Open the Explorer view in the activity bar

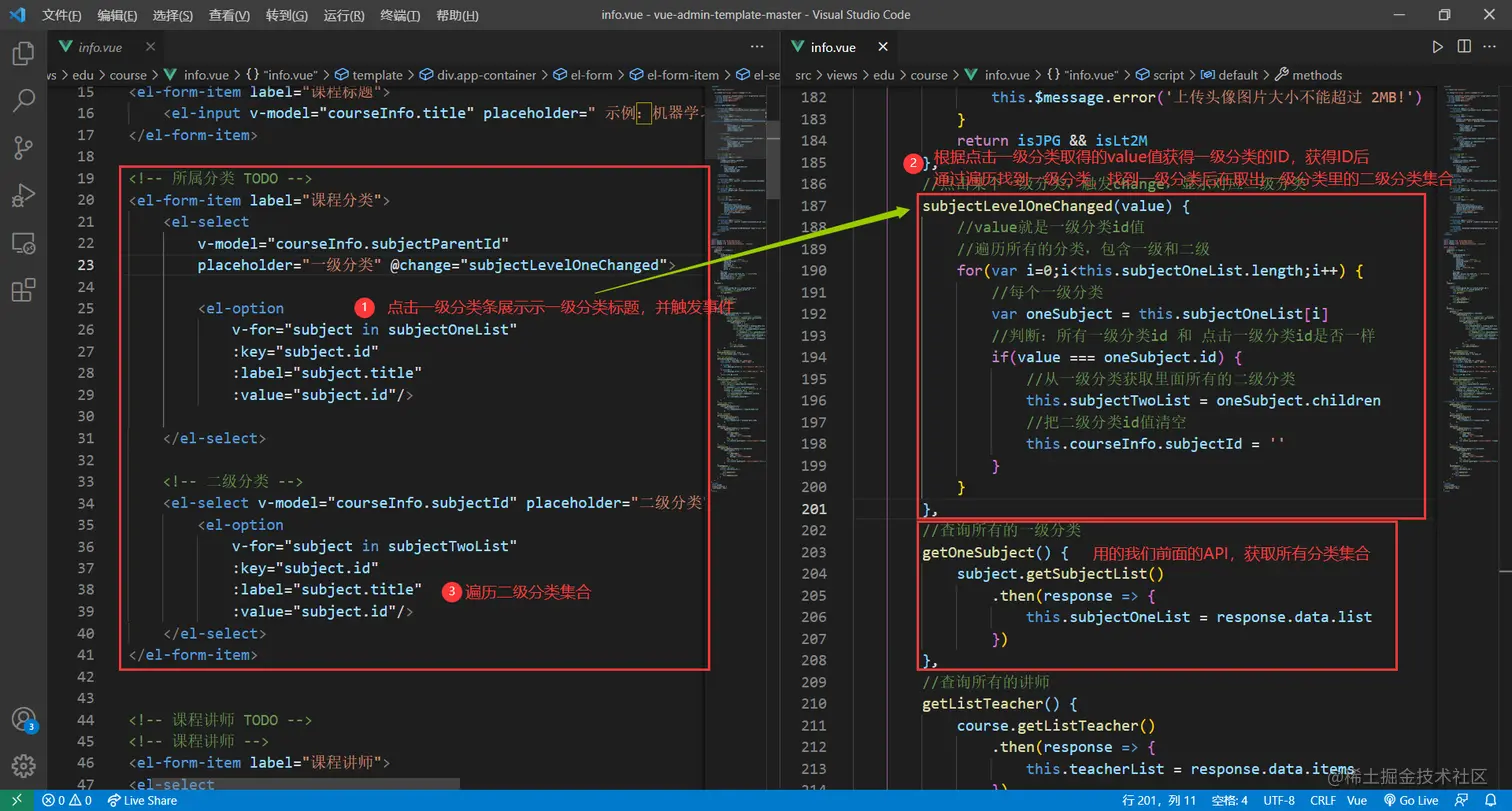23,54
